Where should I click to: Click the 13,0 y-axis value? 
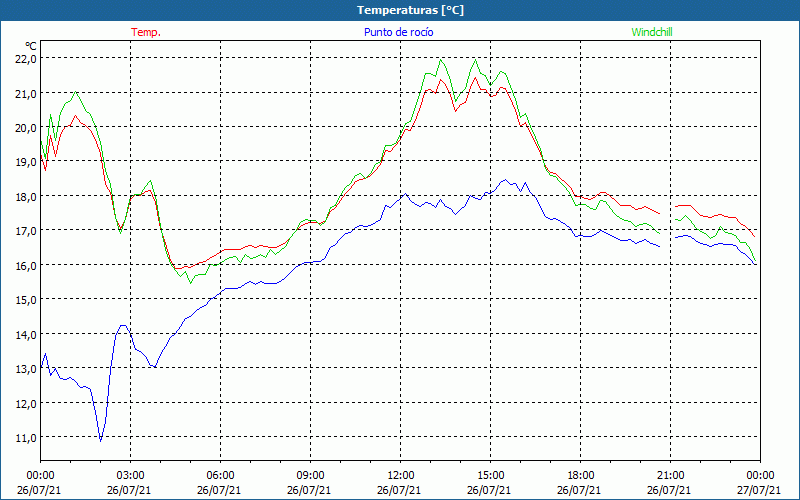[x=27, y=368]
